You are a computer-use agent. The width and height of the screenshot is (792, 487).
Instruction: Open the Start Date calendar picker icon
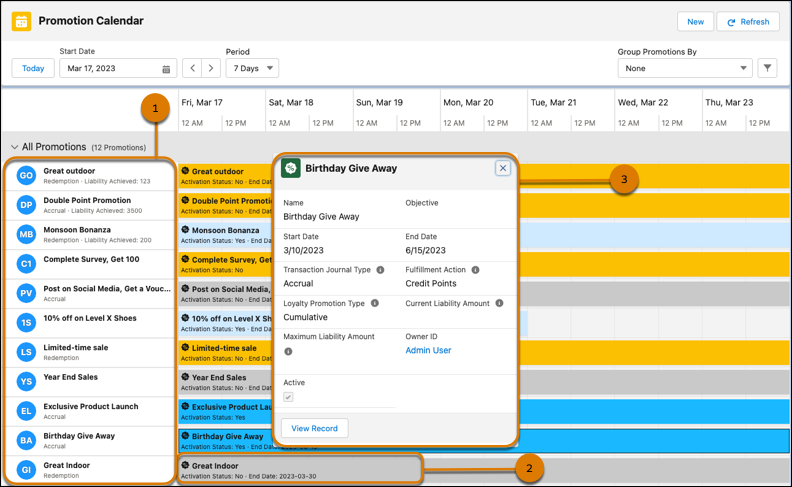point(166,69)
